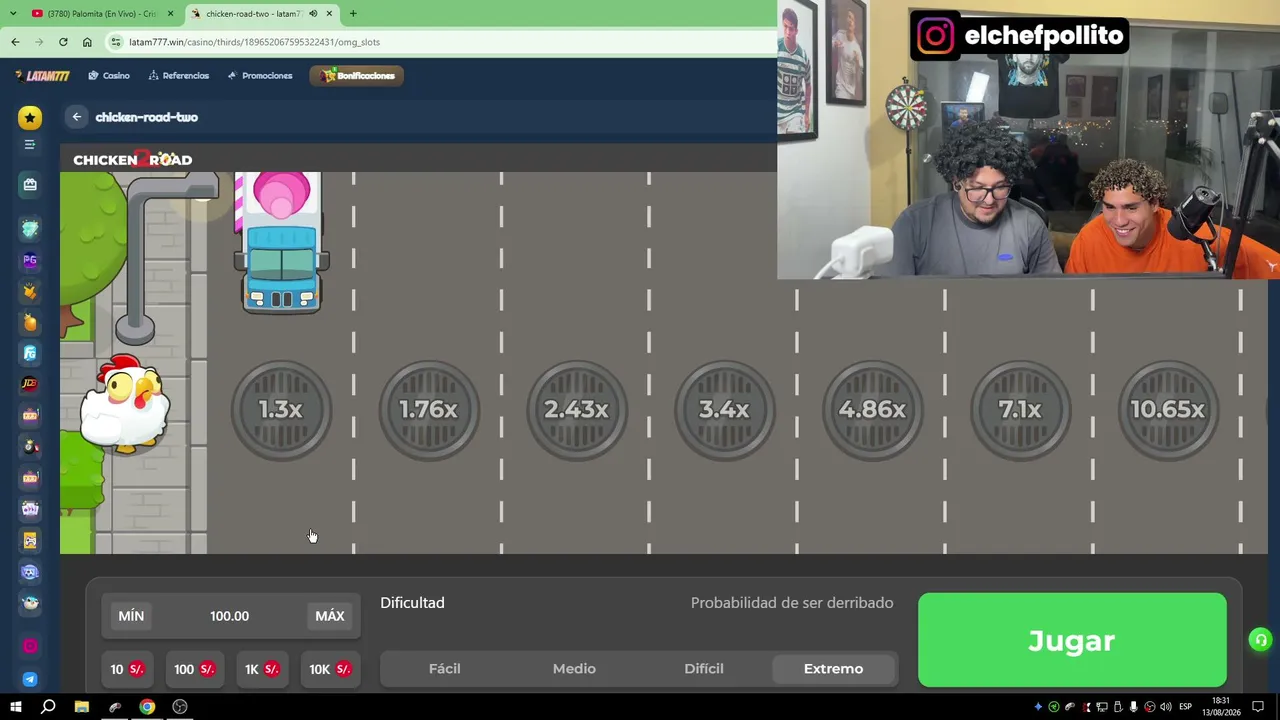Image resolution: width=1280 pixels, height=720 pixels.
Task: Open the pink circle sidebar icon
Action: click(x=30, y=646)
